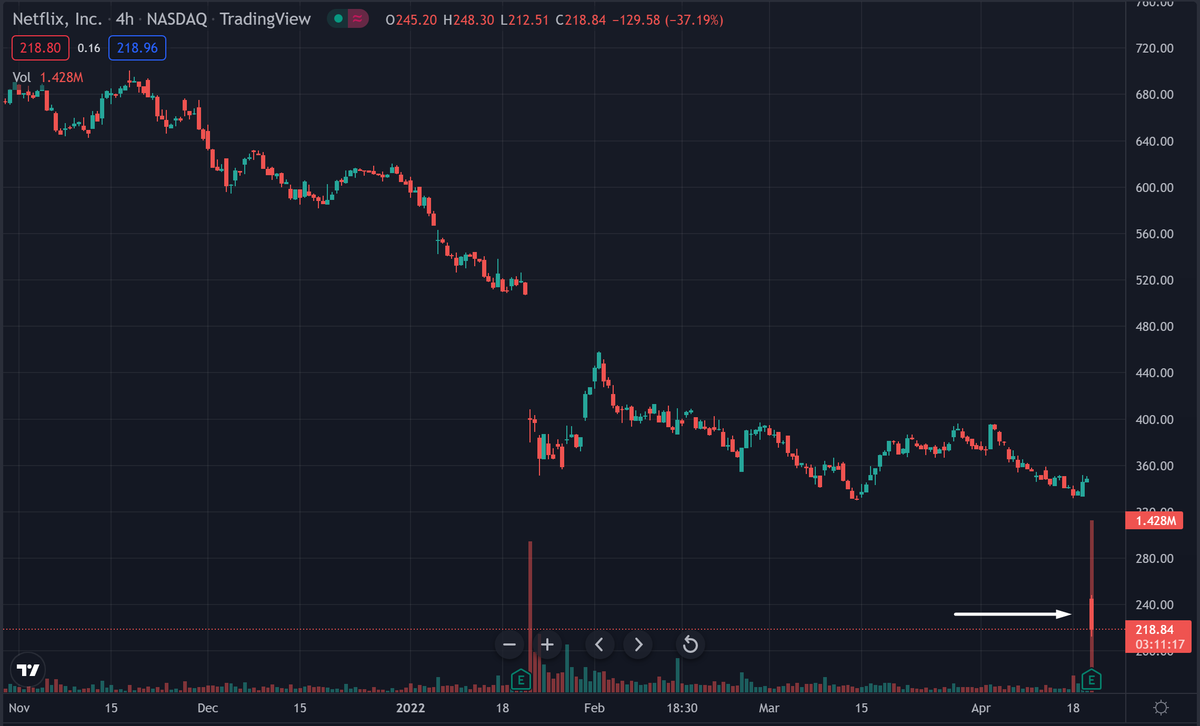Viewport: 1200px width, 726px height.
Task: Reset the chart view with the circular arrow
Action: (x=689, y=645)
